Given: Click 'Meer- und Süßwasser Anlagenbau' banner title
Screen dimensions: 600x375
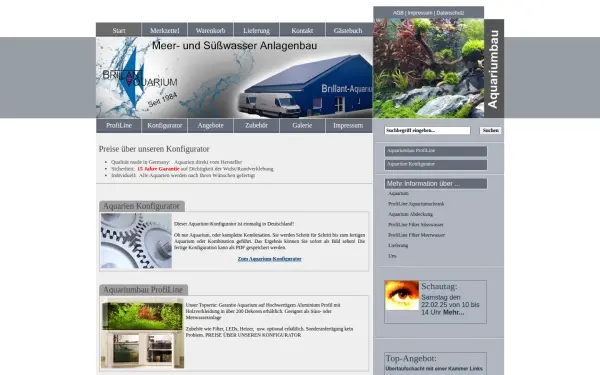Looking at the screenshot, I should [235, 46].
